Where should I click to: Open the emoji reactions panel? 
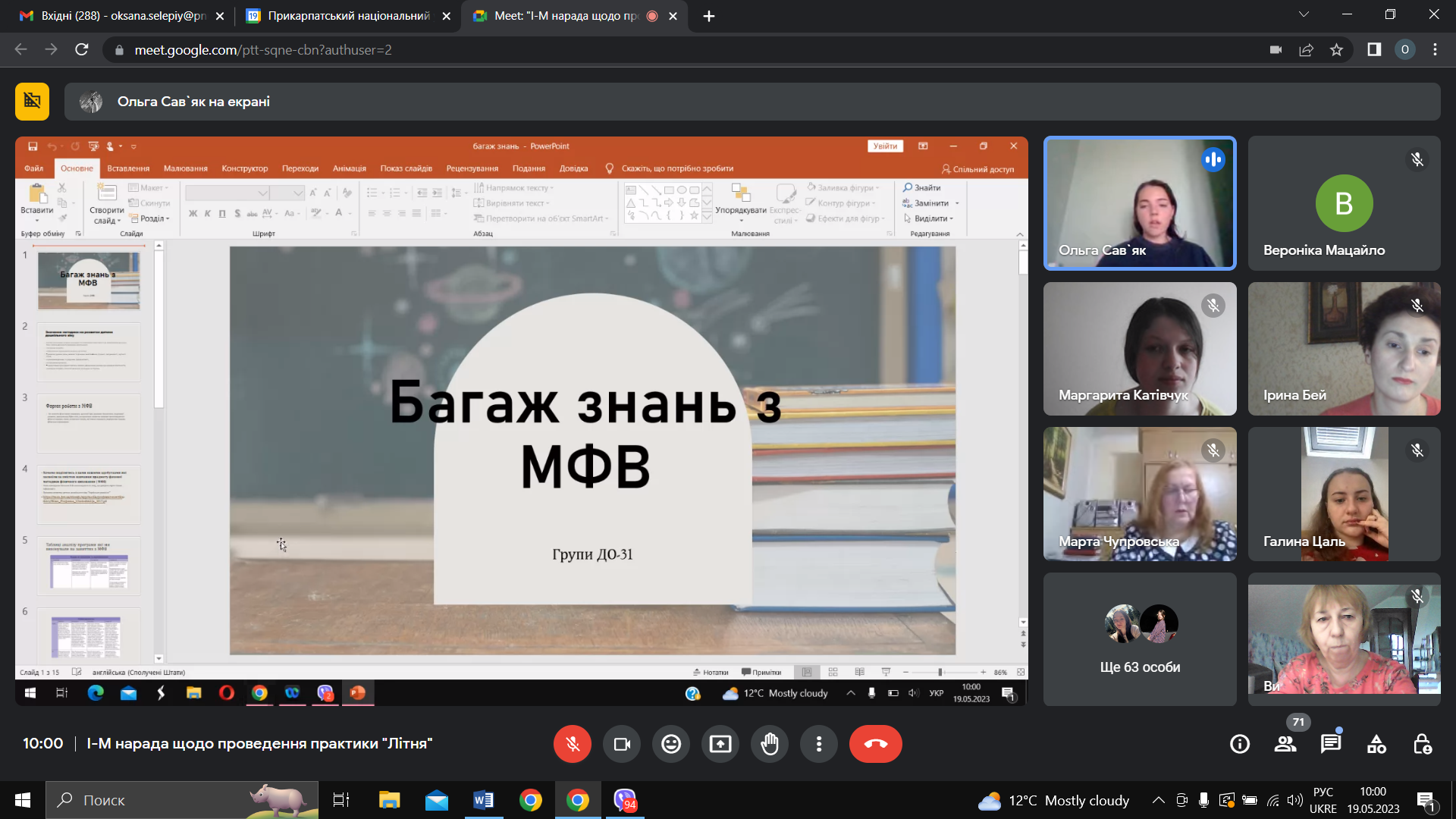pos(671,744)
